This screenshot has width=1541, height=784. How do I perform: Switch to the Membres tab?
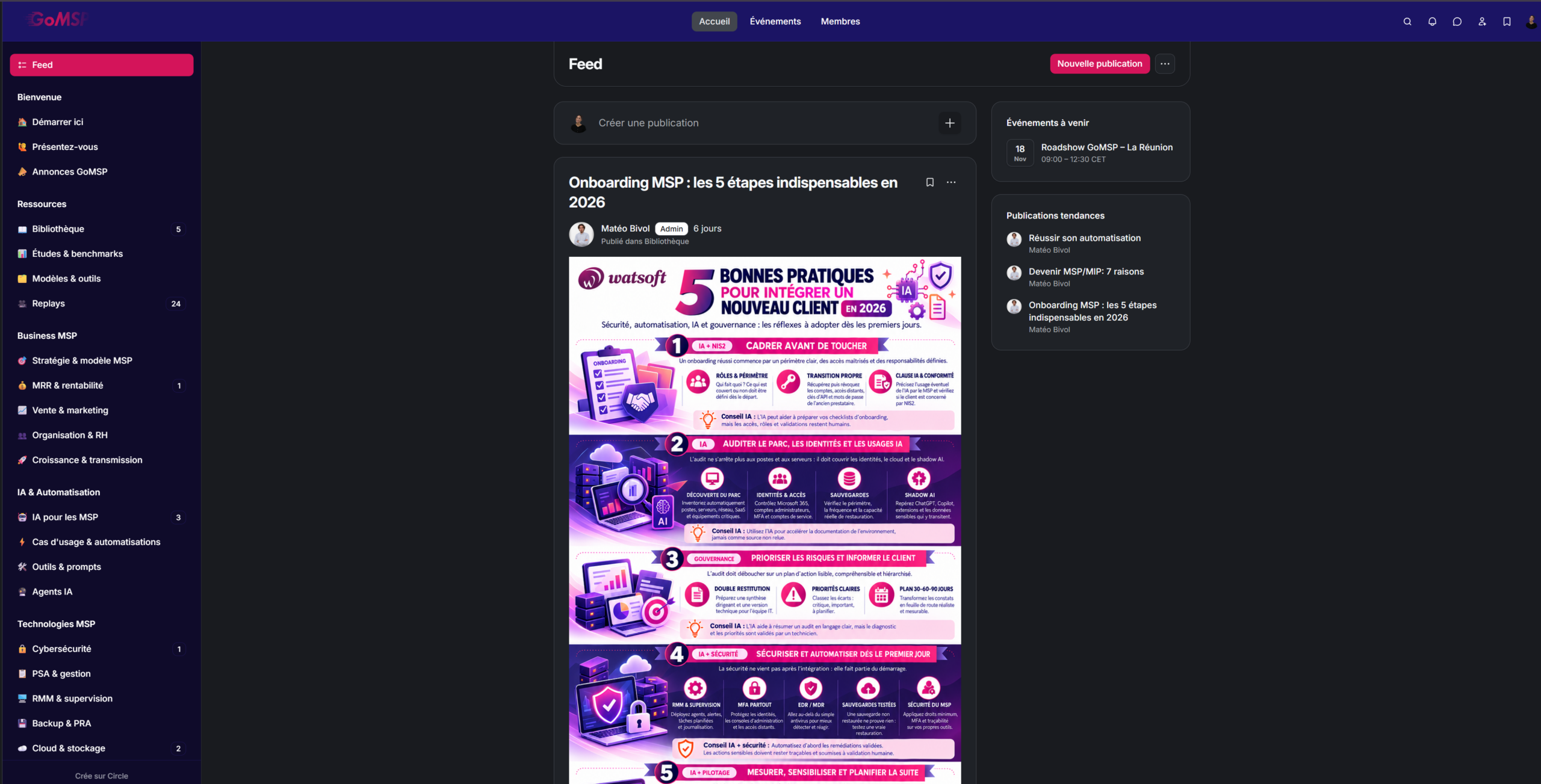[840, 22]
